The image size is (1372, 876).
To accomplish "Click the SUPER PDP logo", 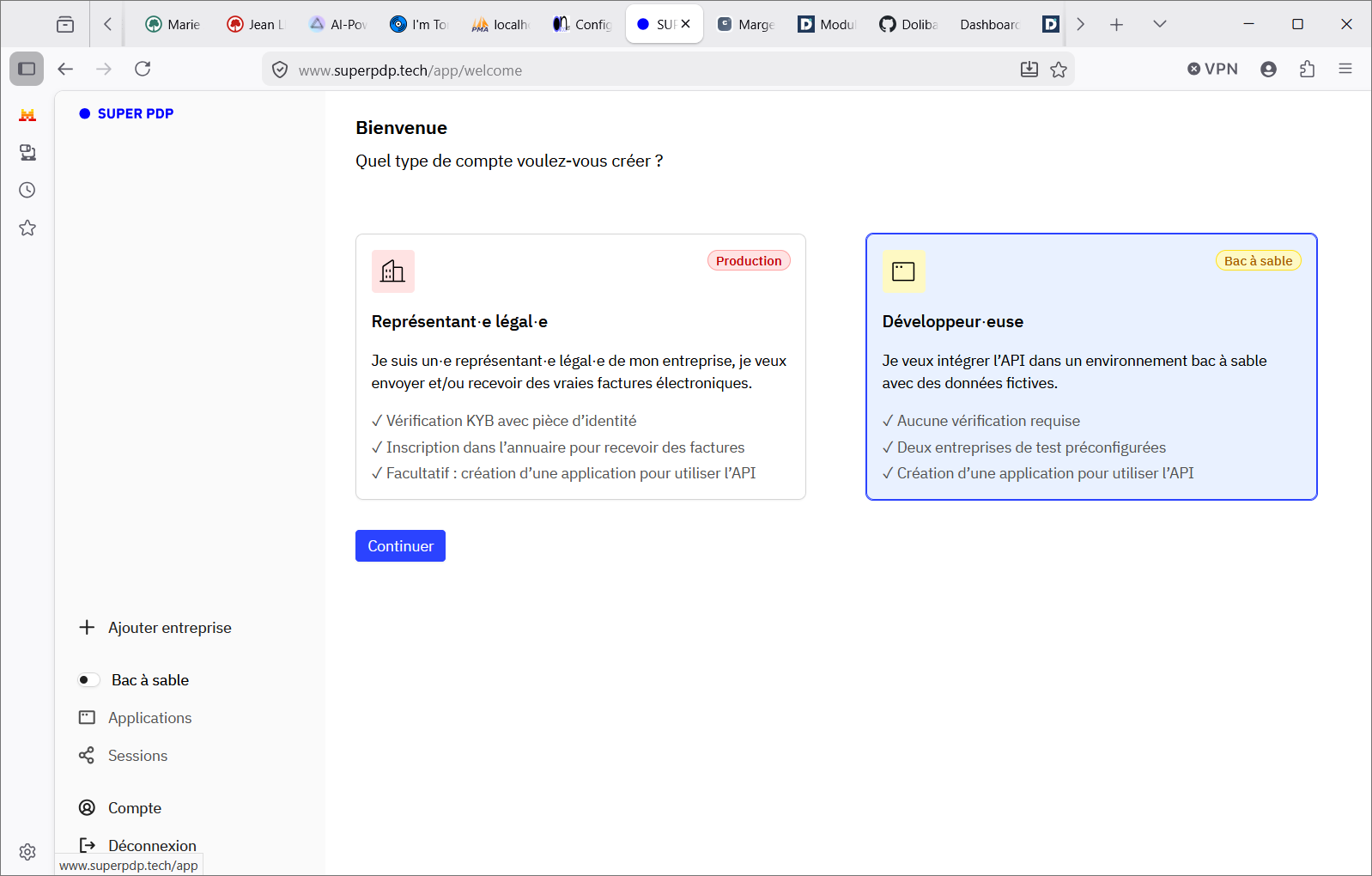I will click(126, 113).
